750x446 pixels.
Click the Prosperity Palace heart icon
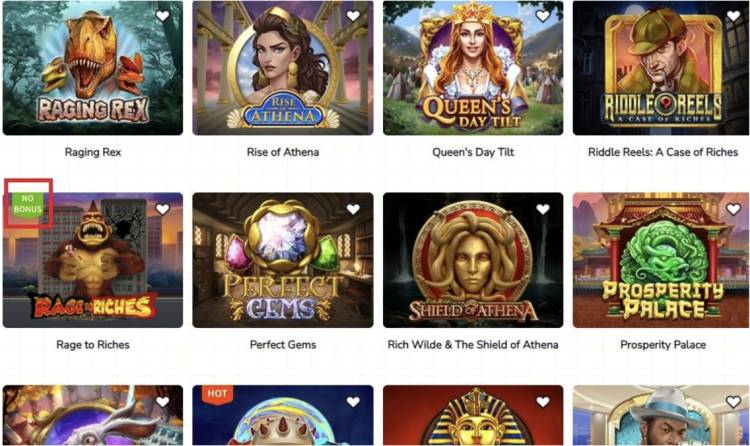733,209
